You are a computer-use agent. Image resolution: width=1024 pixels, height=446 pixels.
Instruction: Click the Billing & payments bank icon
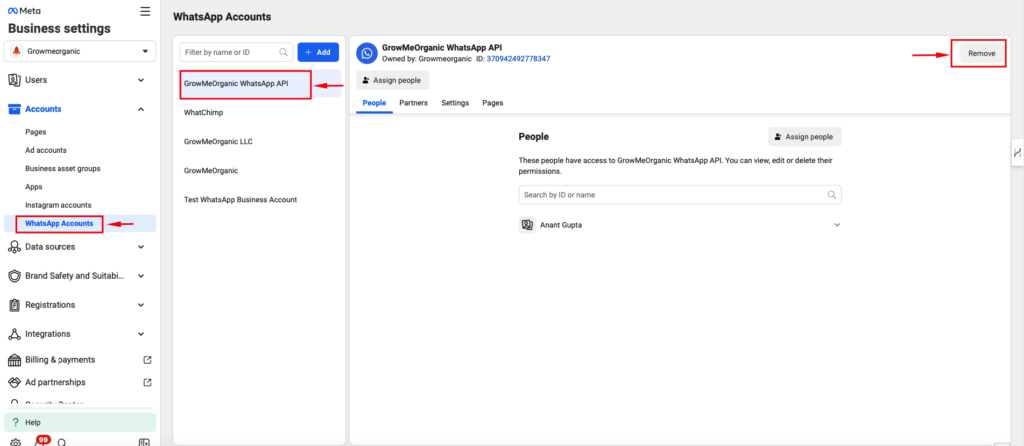click(14, 360)
